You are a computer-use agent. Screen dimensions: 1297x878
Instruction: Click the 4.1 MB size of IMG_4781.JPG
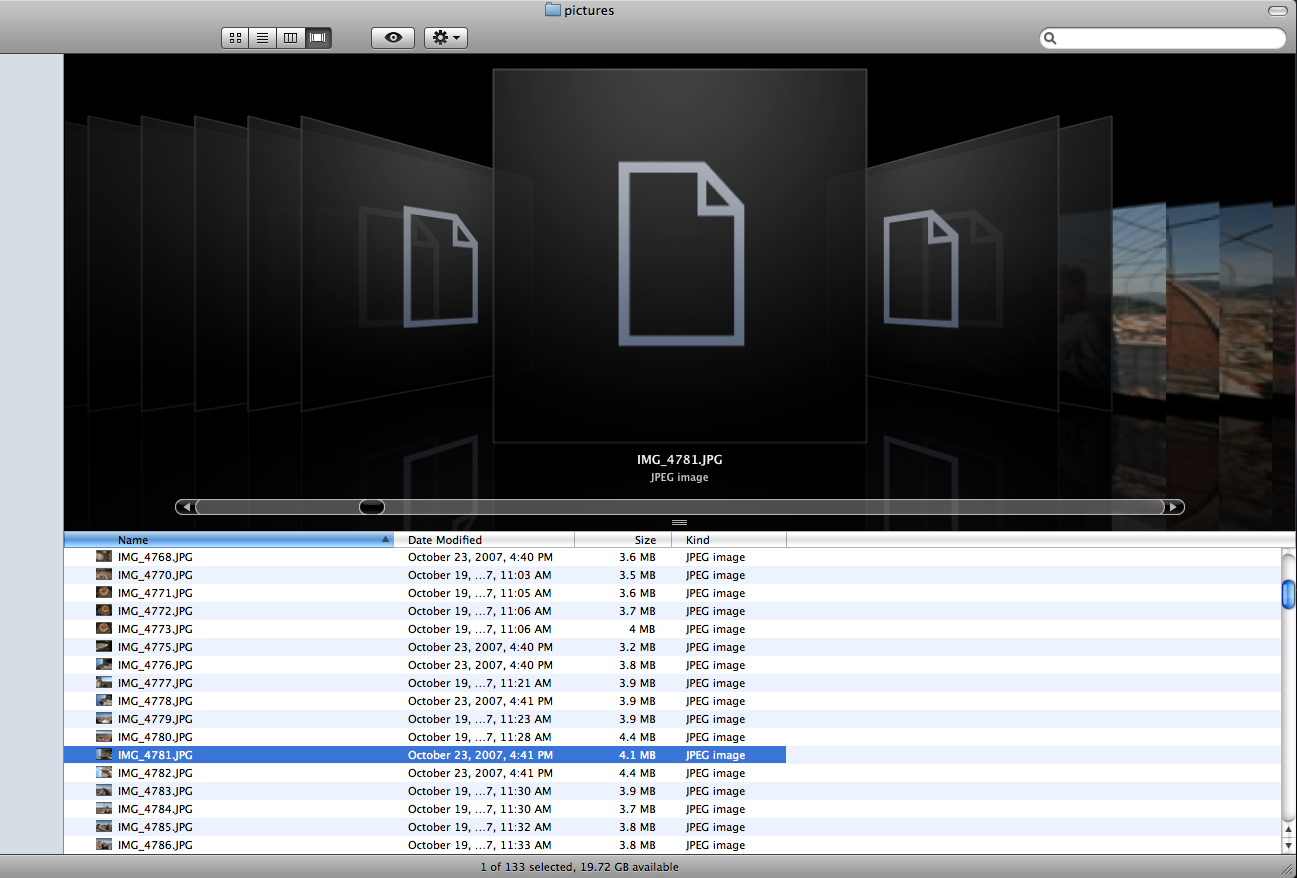click(x=637, y=755)
